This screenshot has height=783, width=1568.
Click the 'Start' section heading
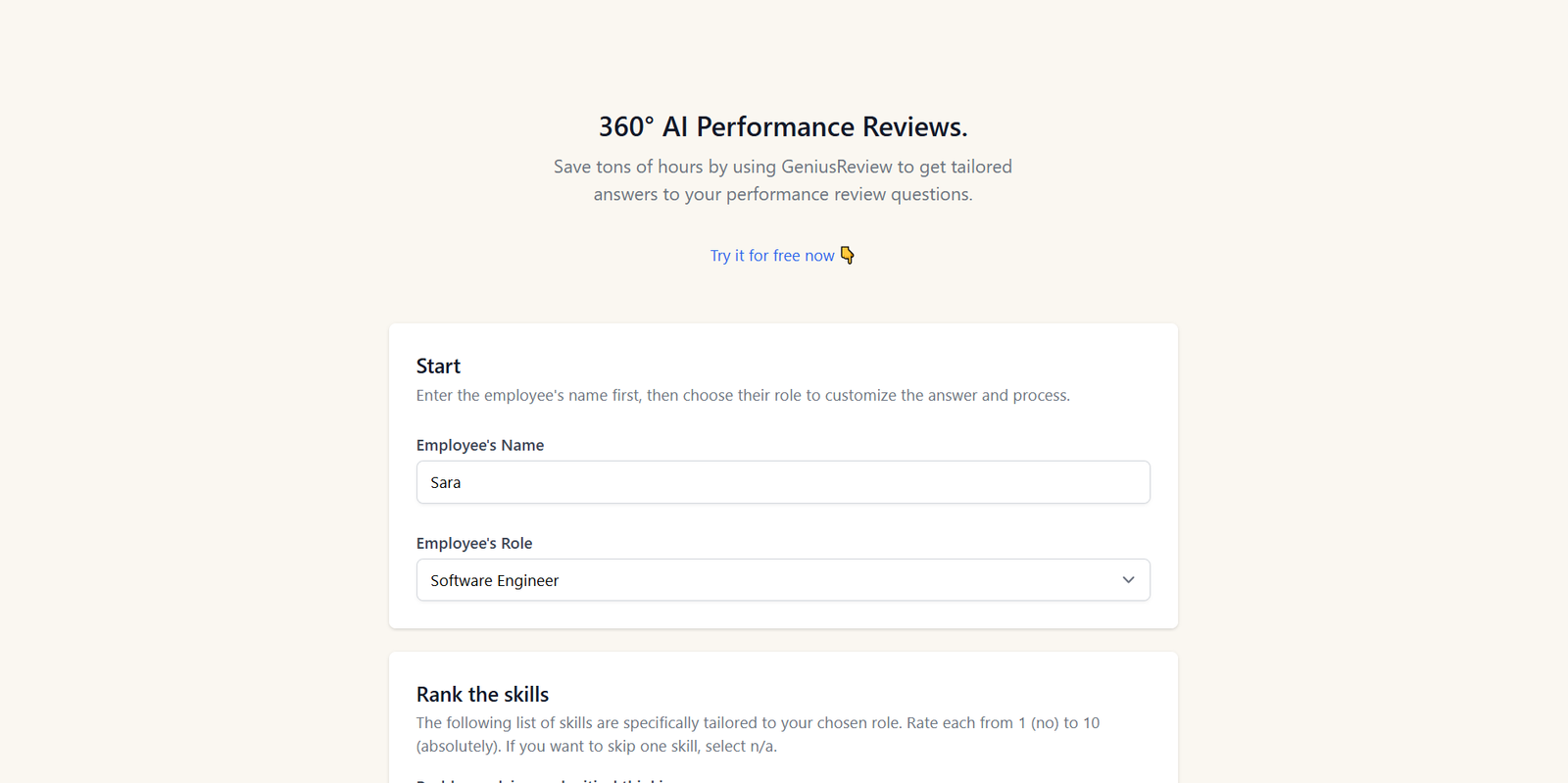coord(438,367)
